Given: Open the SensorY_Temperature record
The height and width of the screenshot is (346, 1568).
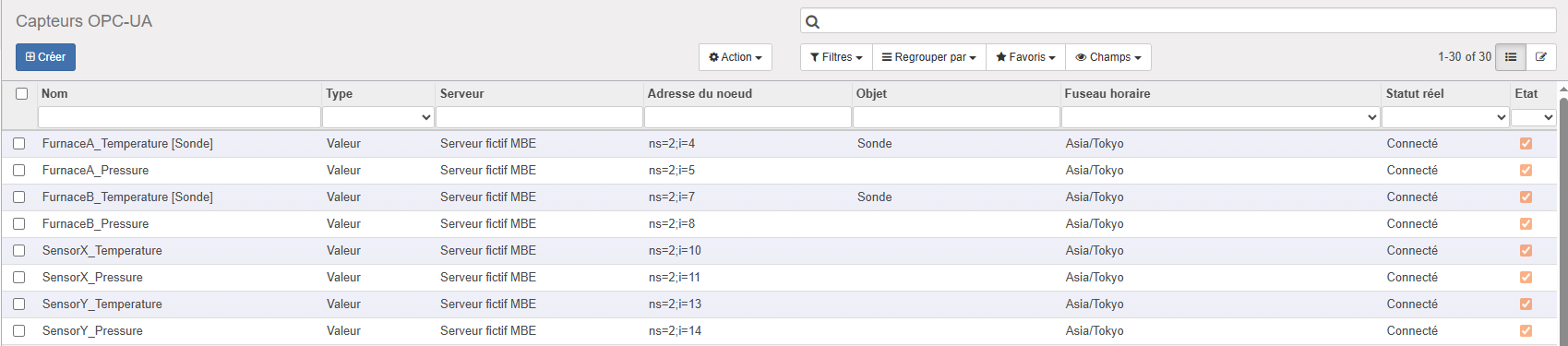Looking at the screenshot, I should pos(102,304).
